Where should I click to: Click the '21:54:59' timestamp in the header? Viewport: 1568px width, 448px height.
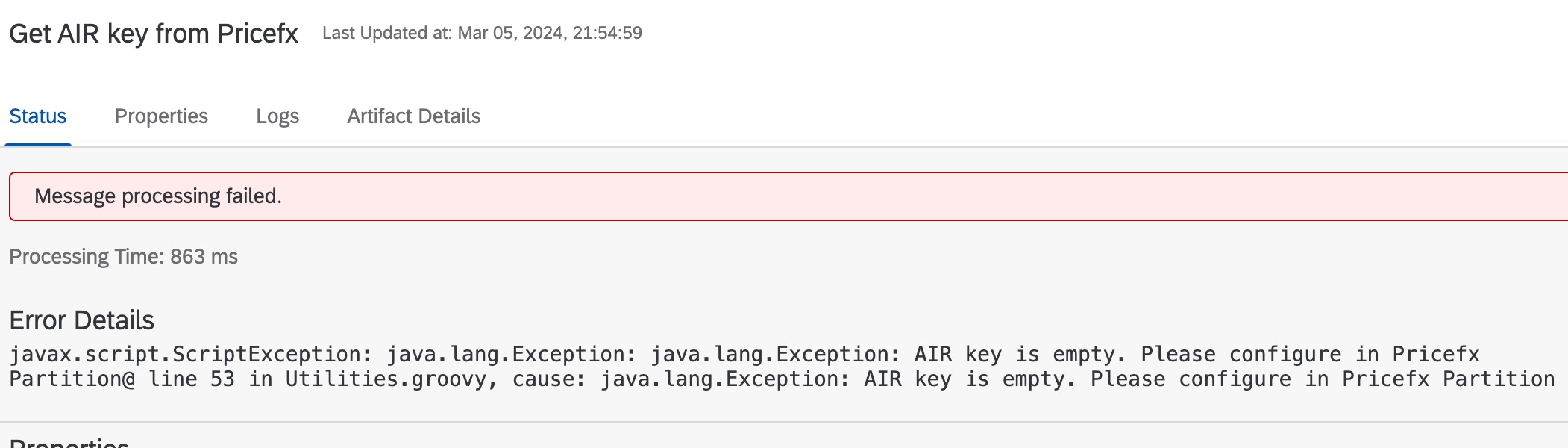(x=607, y=33)
